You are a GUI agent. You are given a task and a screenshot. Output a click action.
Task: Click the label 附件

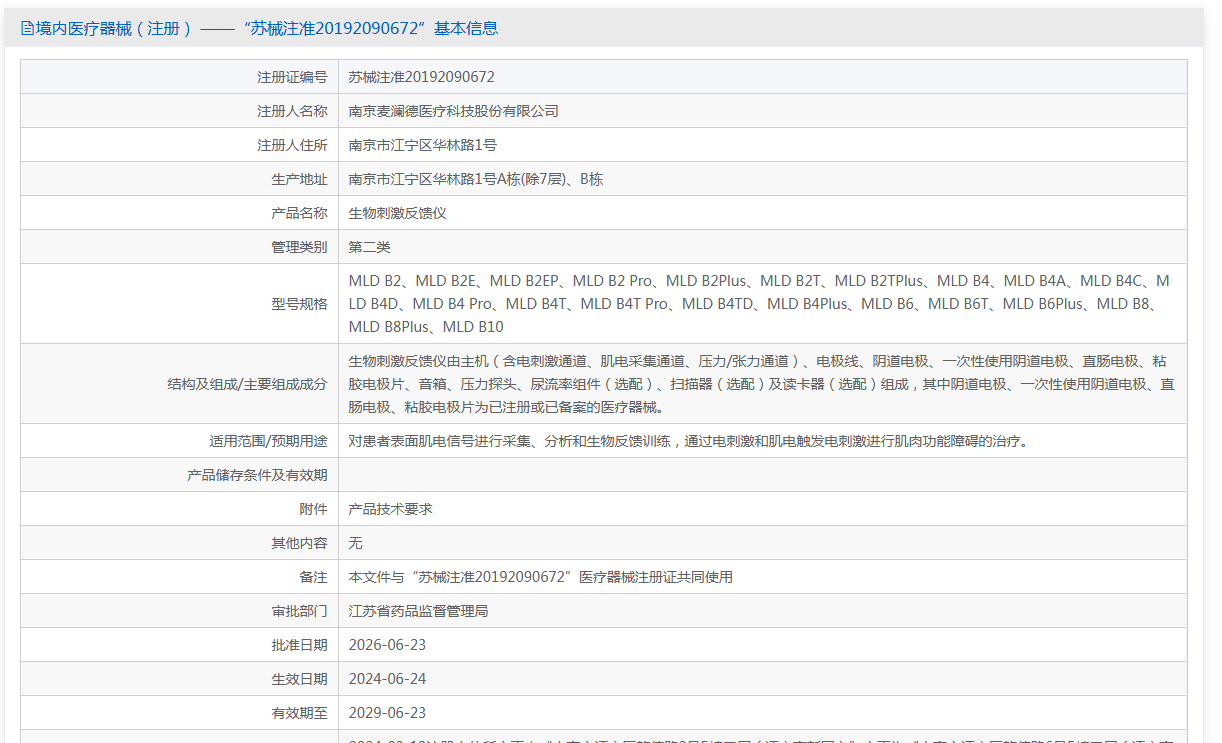pos(313,509)
